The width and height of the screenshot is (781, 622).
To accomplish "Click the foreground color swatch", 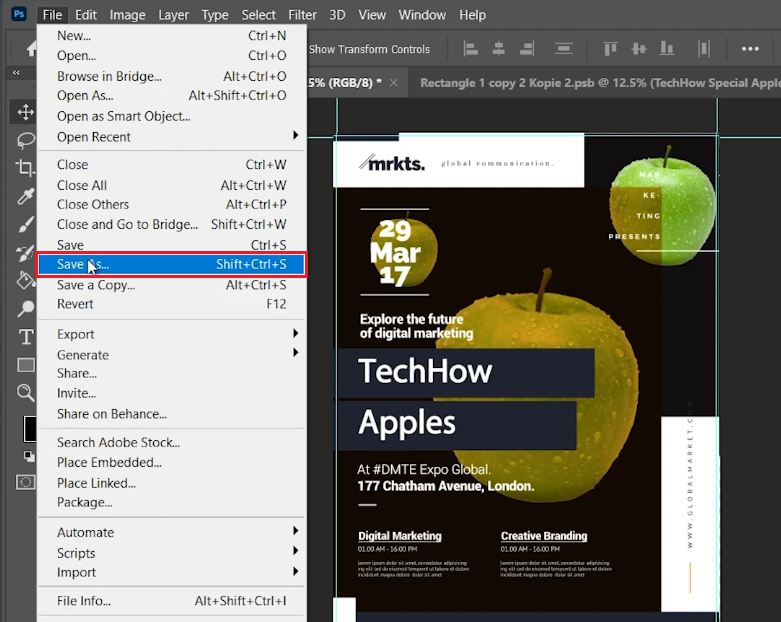I will pos(30,429).
